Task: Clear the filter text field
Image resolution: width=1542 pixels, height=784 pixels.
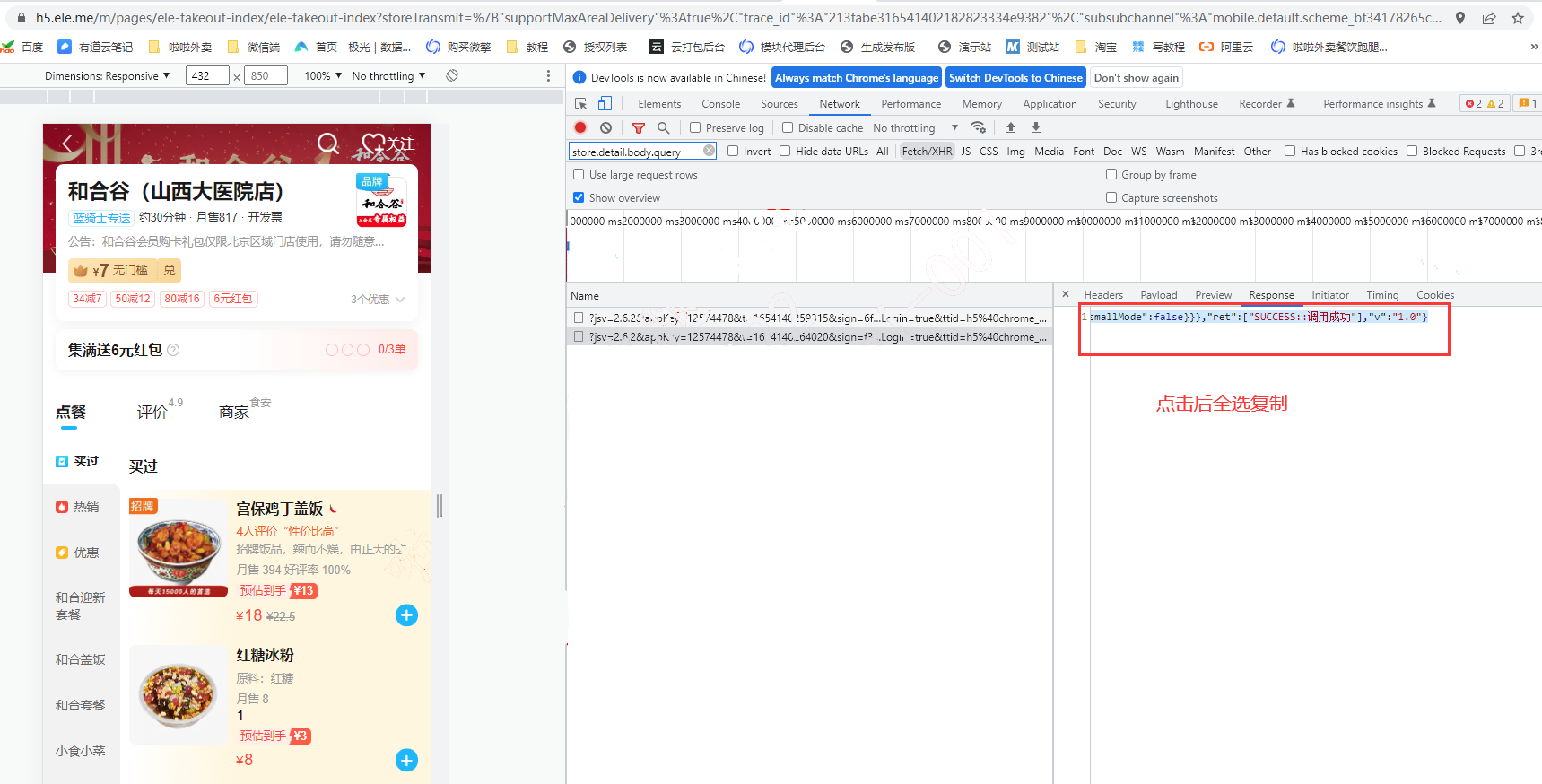Action: [x=709, y=151]
